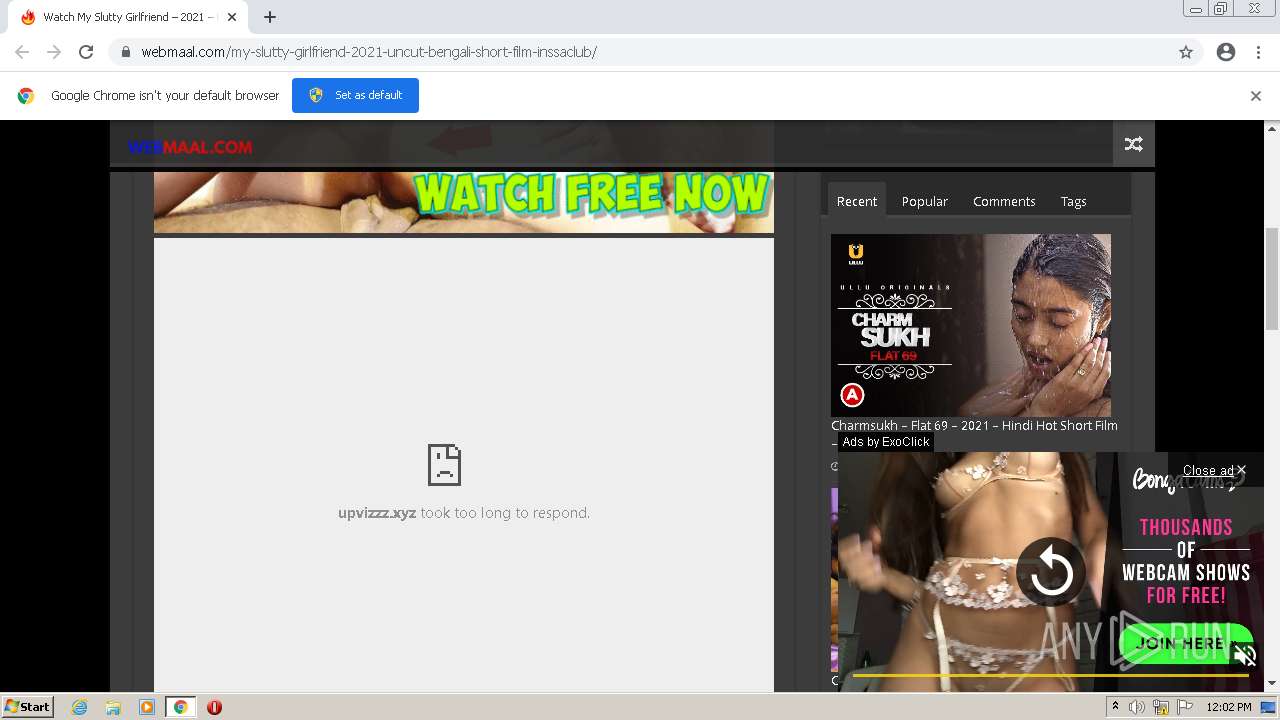Viewport: 1280px width, 720px height.
Task: Click the Ads by ExoClick label
Action: (886, 442)
